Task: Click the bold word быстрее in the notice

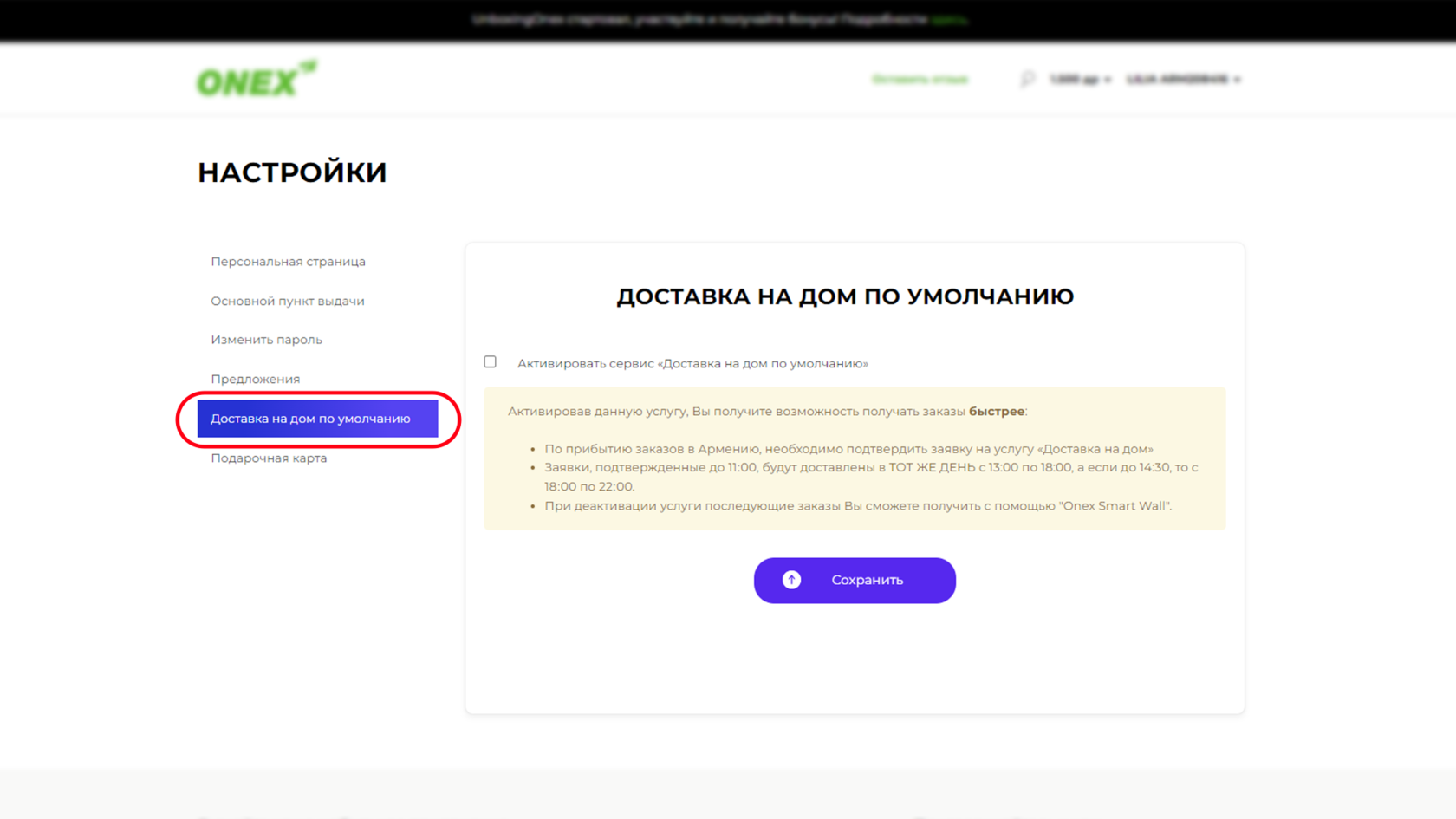Action: pos(997,411)
